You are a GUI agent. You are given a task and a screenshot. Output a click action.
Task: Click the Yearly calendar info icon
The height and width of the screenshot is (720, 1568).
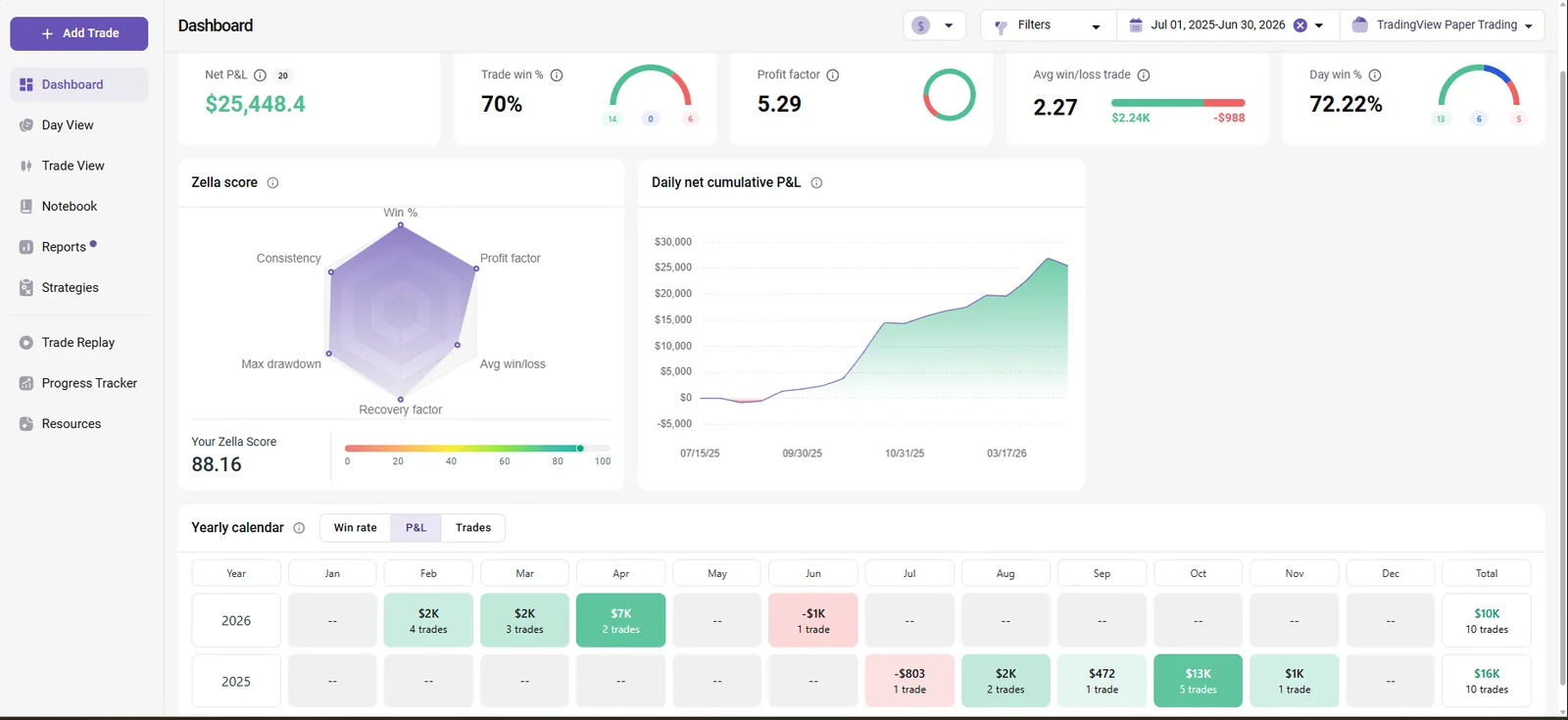coord(299,528)
